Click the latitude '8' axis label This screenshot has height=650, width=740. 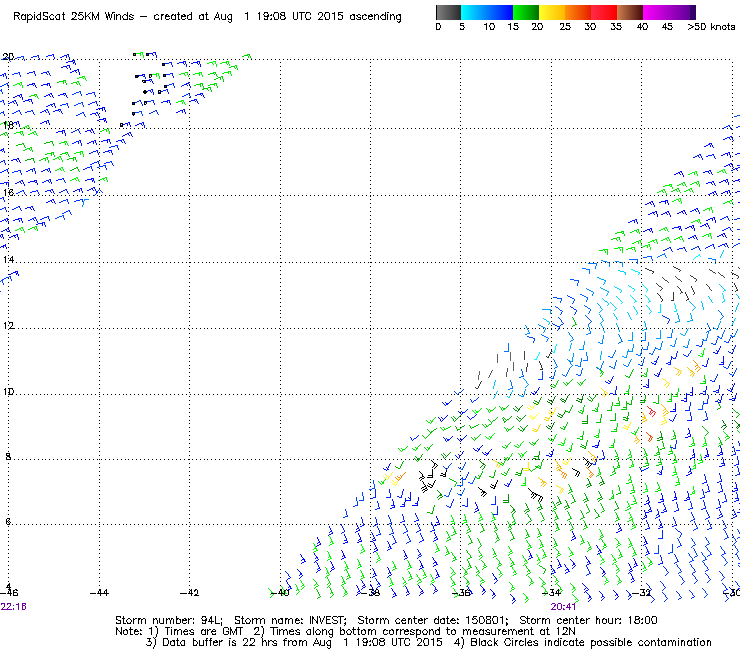pos(8,456)
